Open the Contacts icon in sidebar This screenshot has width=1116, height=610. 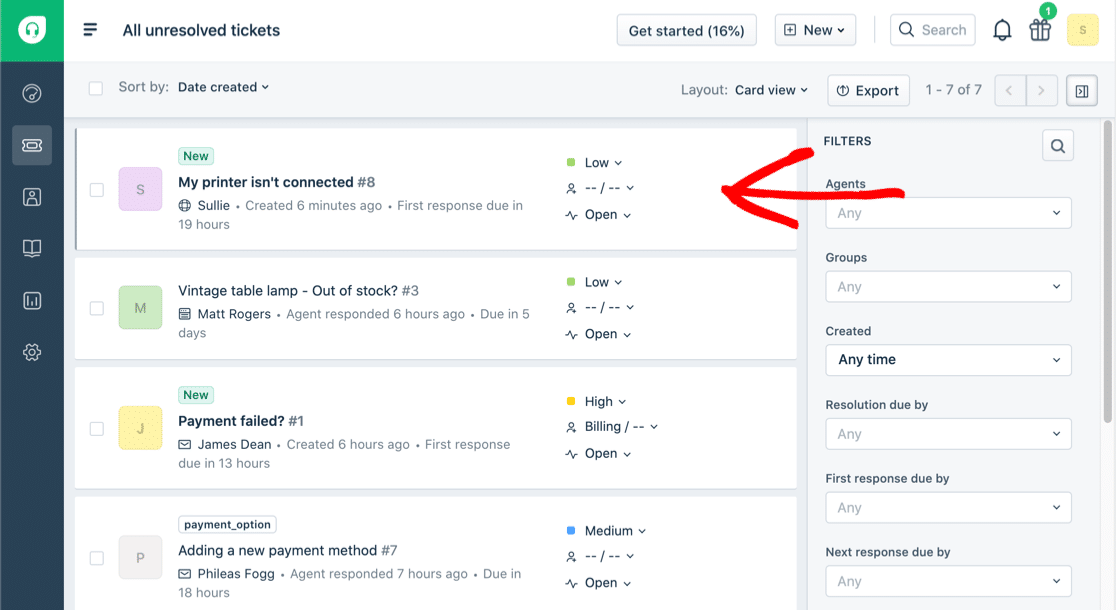32,197
